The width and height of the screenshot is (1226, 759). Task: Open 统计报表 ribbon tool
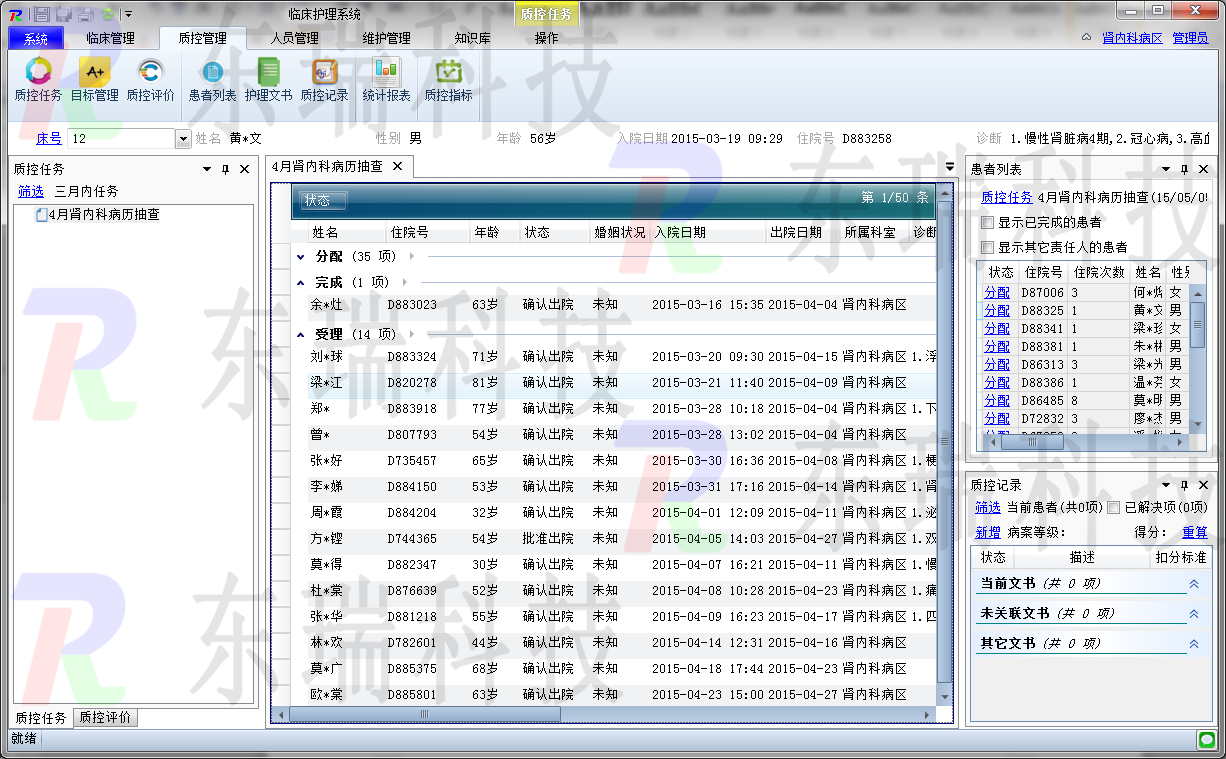click(x=386, y=80)
